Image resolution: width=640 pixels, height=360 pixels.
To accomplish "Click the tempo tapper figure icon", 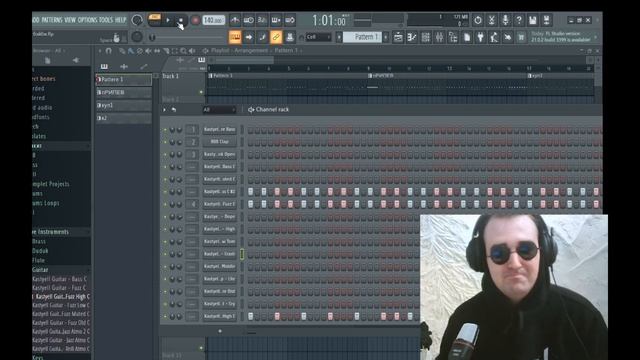I will point(494,37).
